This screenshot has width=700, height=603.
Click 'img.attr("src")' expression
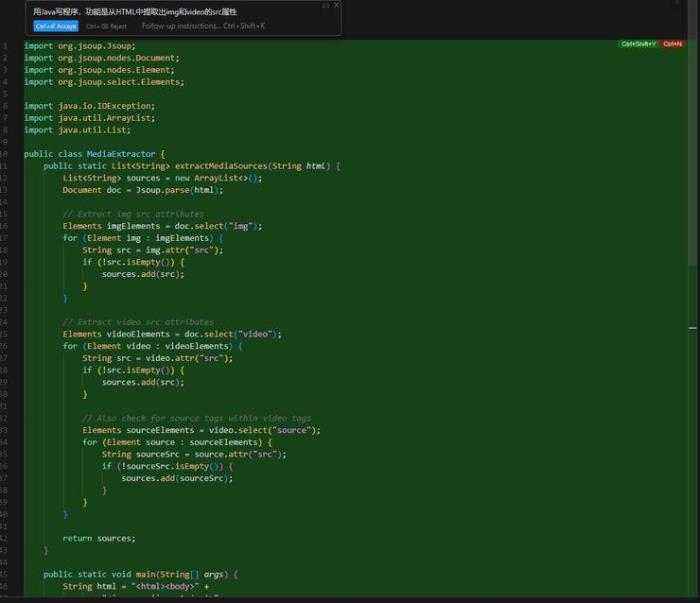[182, 250]
